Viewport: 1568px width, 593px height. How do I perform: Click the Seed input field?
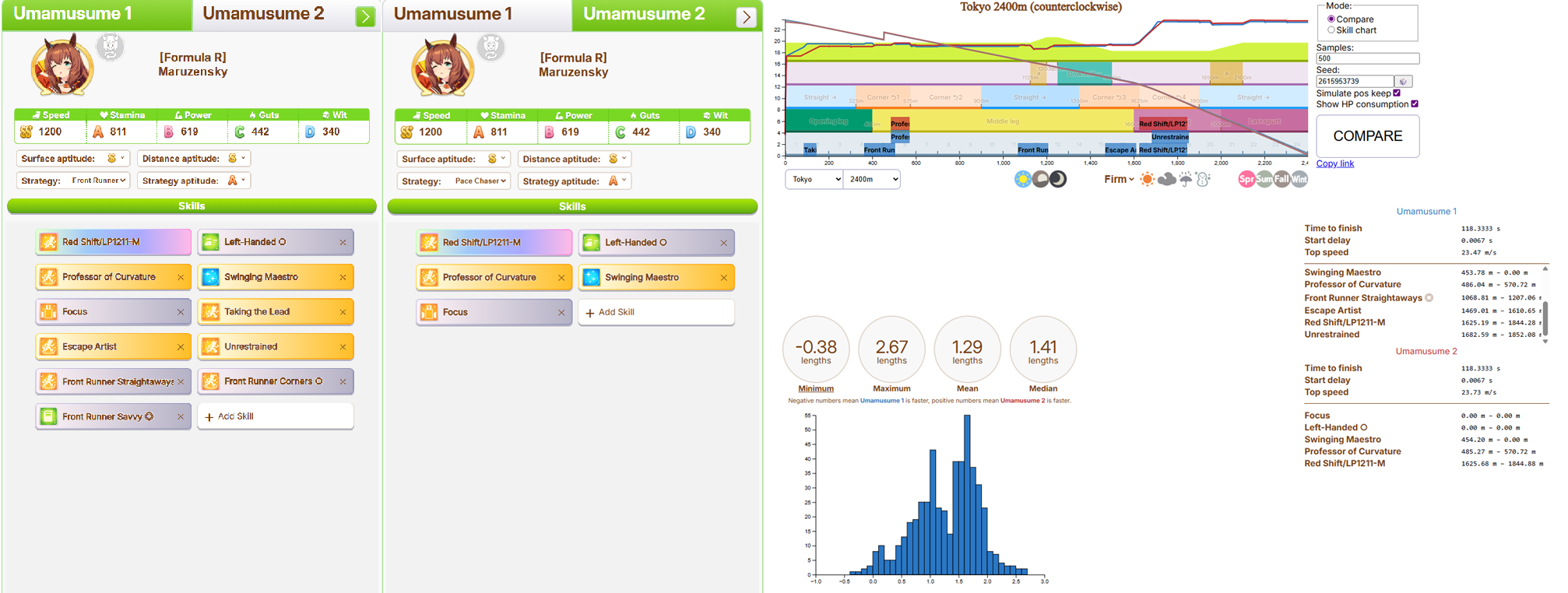click(1355, 81)
